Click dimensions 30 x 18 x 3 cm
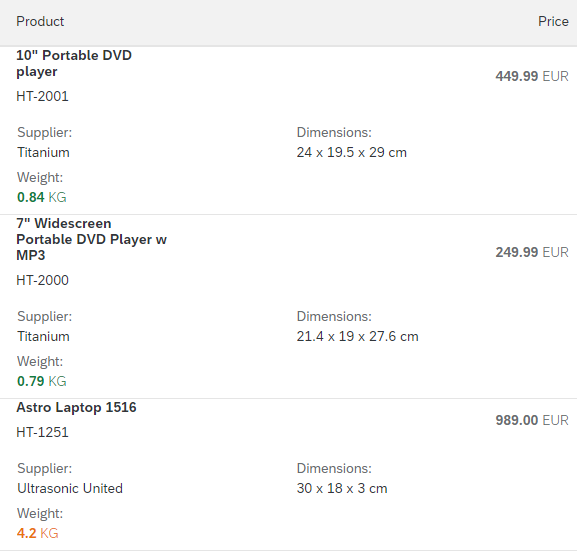The height and width of the screenshot is (551, 578). (342, 488)
